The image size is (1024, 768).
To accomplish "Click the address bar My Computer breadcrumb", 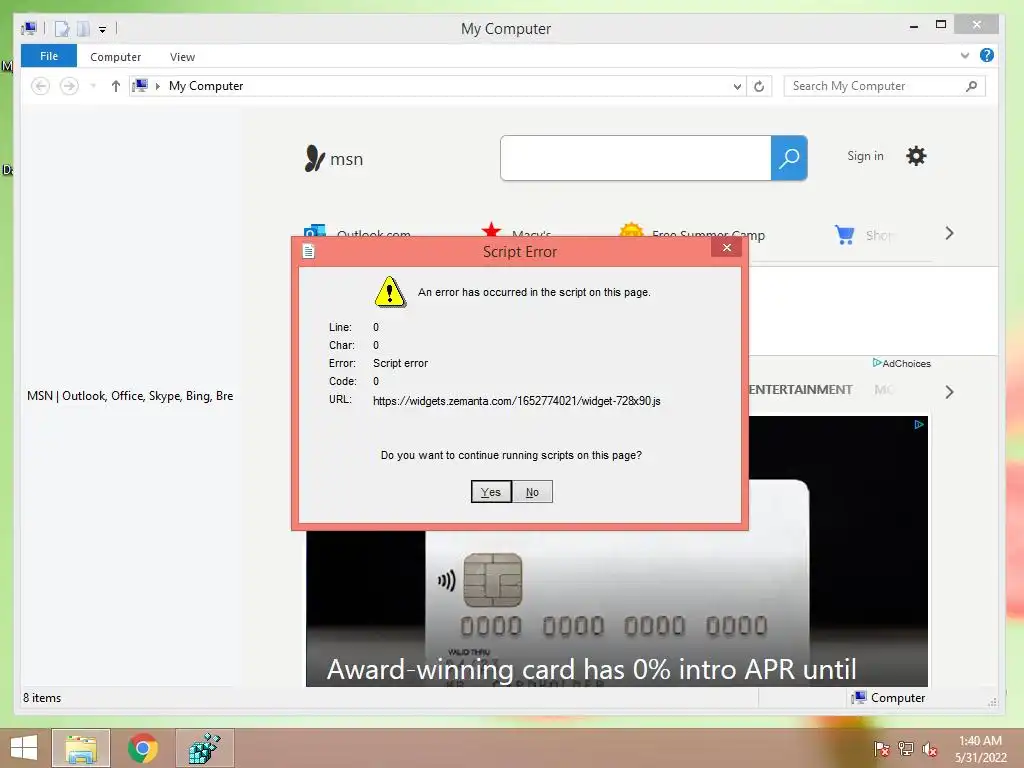I will 206,86.
